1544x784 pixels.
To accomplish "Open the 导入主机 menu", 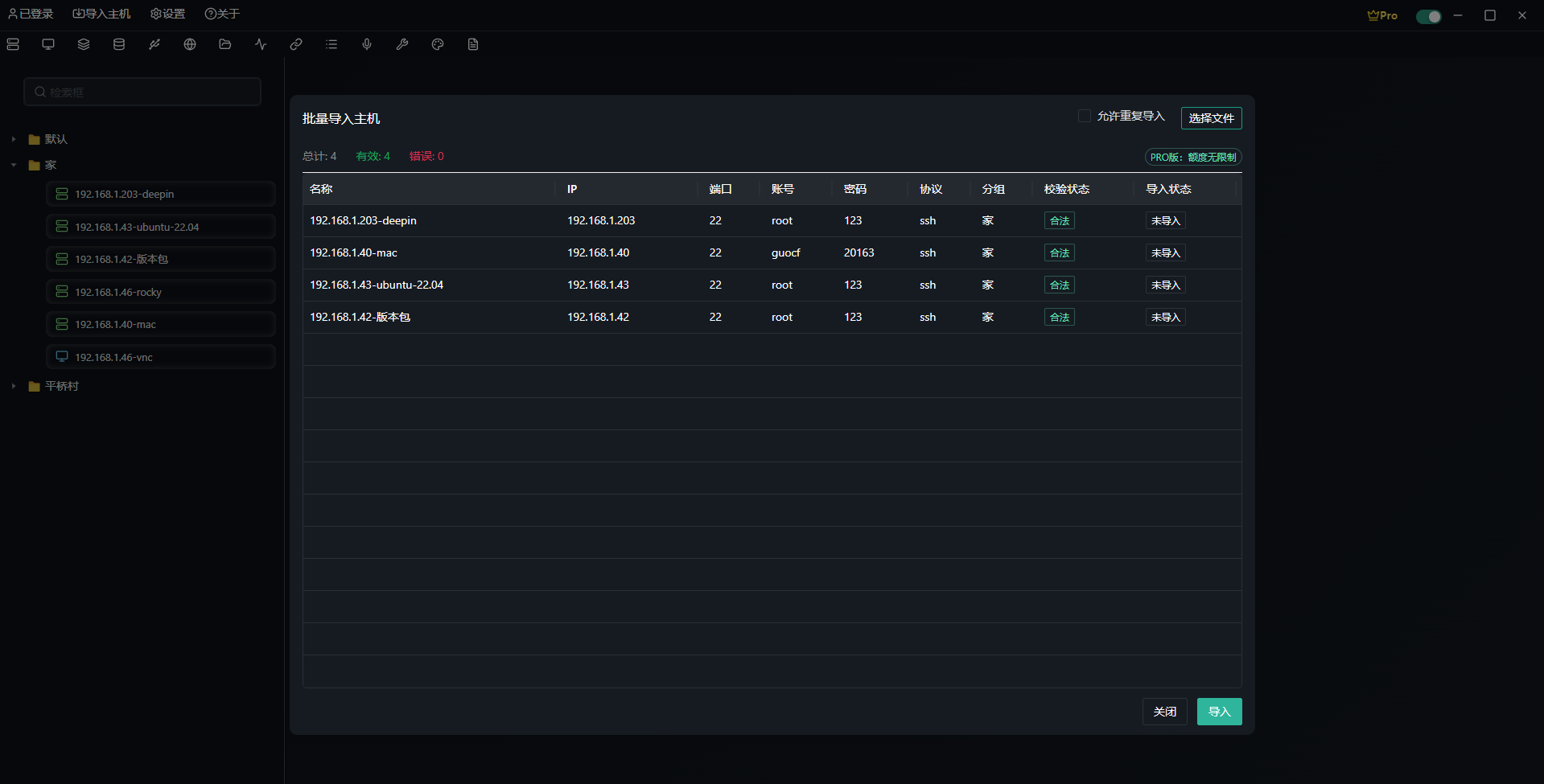I will 101,14.
